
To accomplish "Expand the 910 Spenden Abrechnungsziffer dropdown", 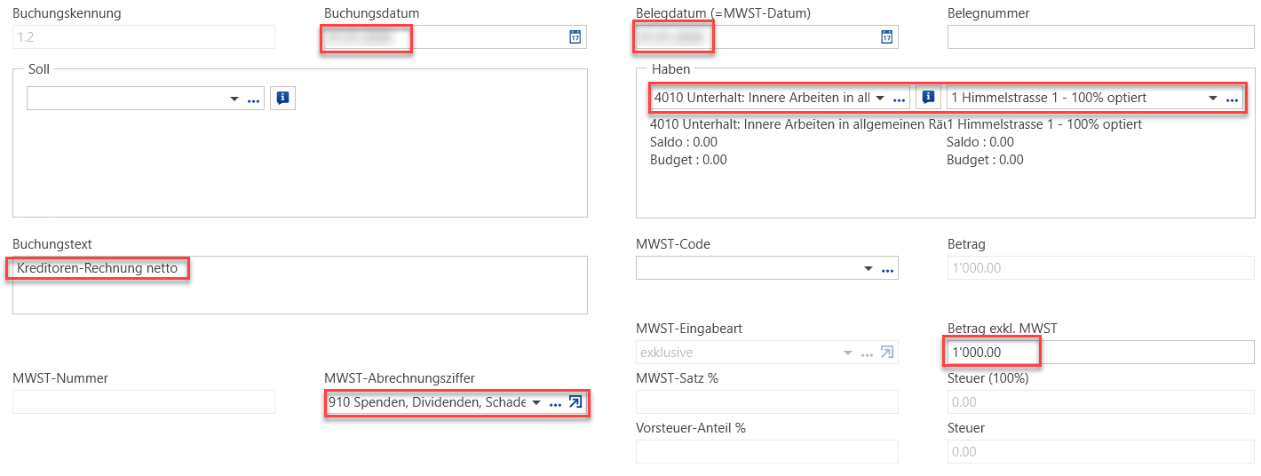I will tap(536, 402).
